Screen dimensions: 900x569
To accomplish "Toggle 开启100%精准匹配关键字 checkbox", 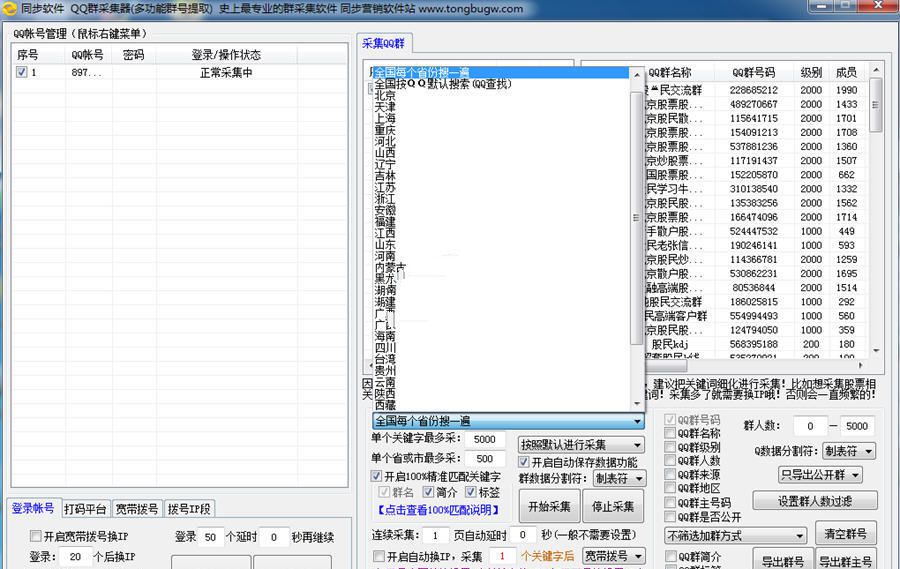I will pyautogui.click(x=376, y=476).
